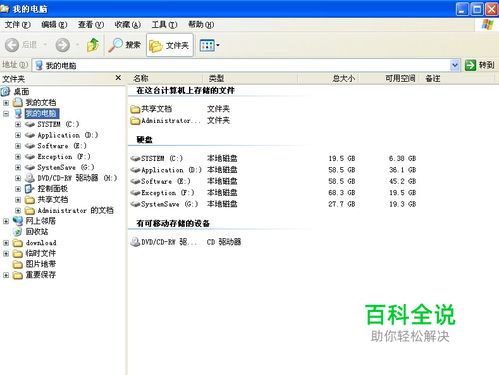The width and height of the screenshot is (499, 375).
Task: Open the Views icon in toolbar
Action: point(207,45)
